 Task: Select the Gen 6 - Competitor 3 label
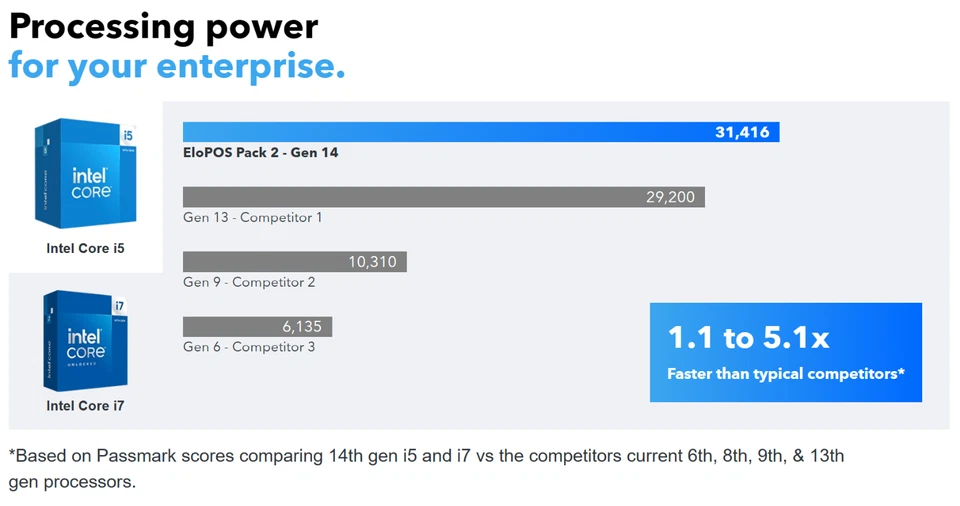(x=249, y=347)
